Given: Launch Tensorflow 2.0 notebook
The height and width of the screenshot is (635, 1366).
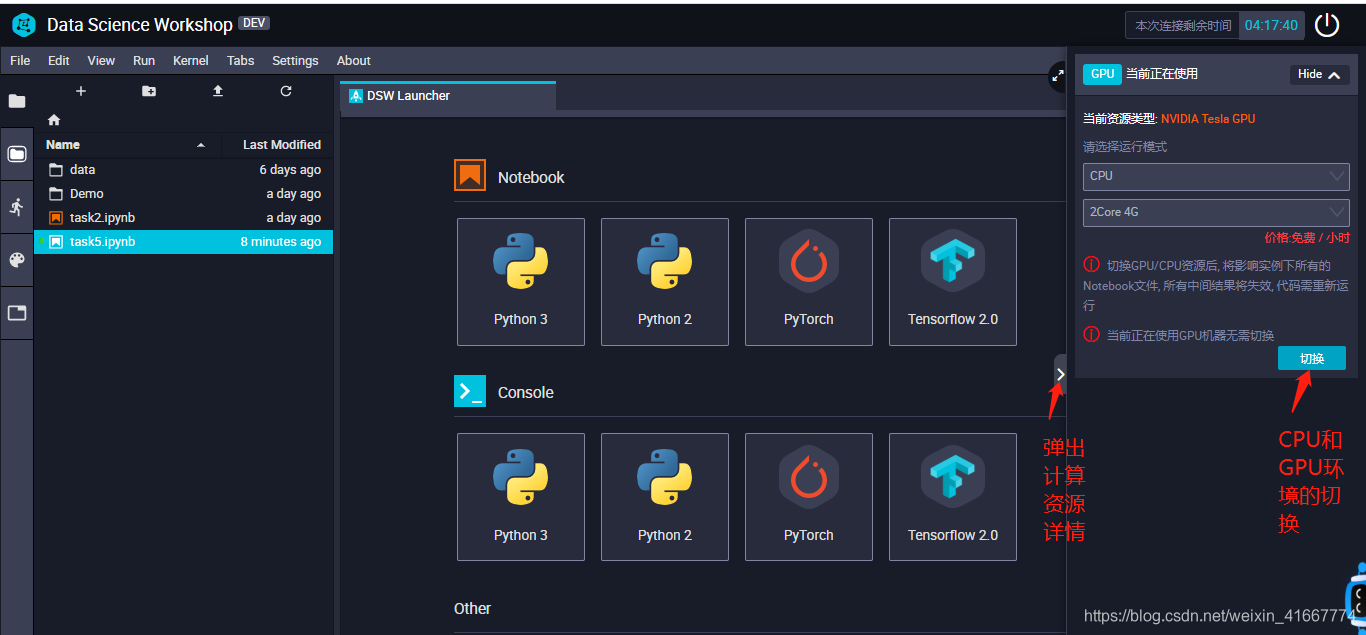Looking at the screenshot, I should tap(953, 282).
